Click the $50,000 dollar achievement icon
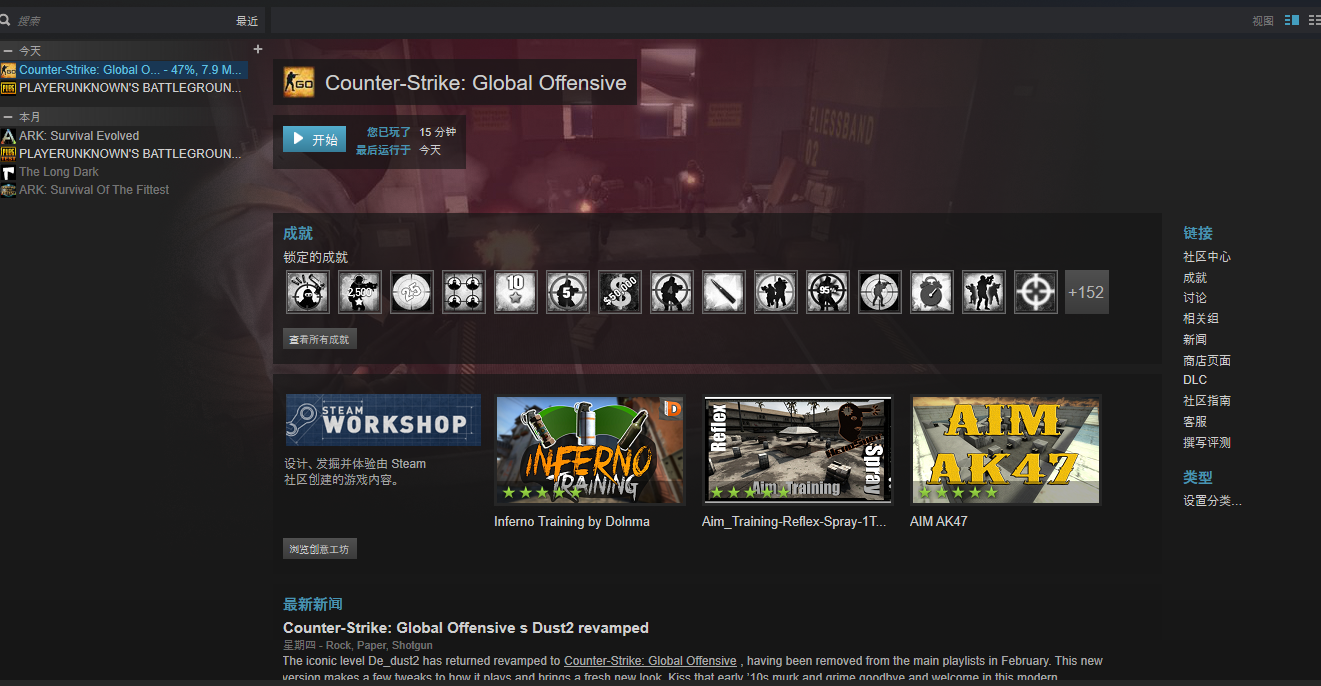The width and height of the screenshot is (1321, 686). coord(620,292)
